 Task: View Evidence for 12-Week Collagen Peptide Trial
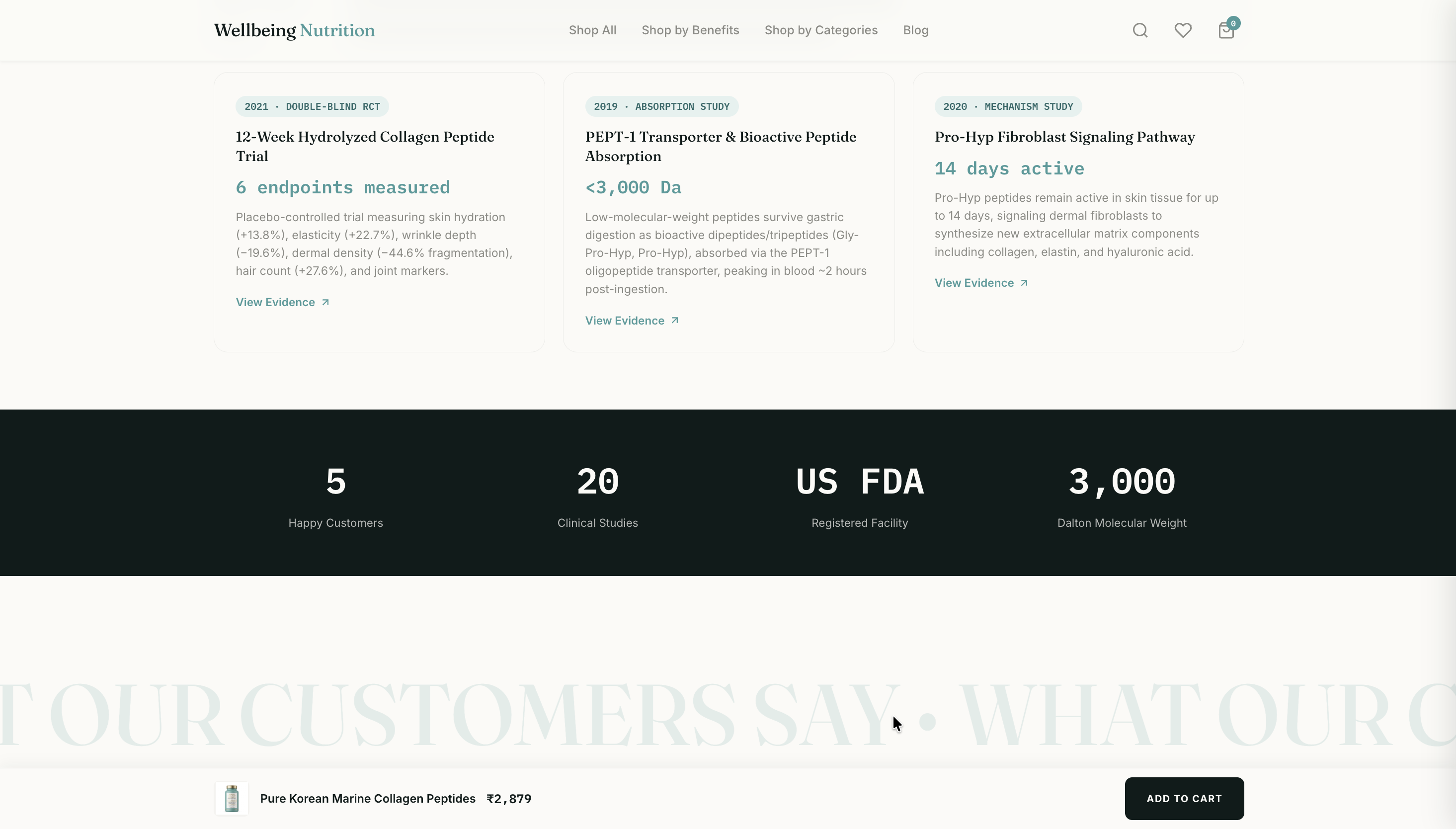coord(283,302)
